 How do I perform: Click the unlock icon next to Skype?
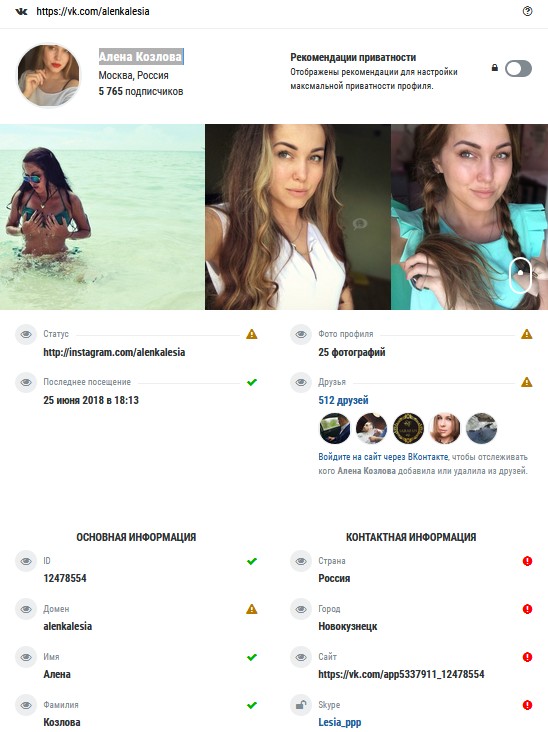301,704
